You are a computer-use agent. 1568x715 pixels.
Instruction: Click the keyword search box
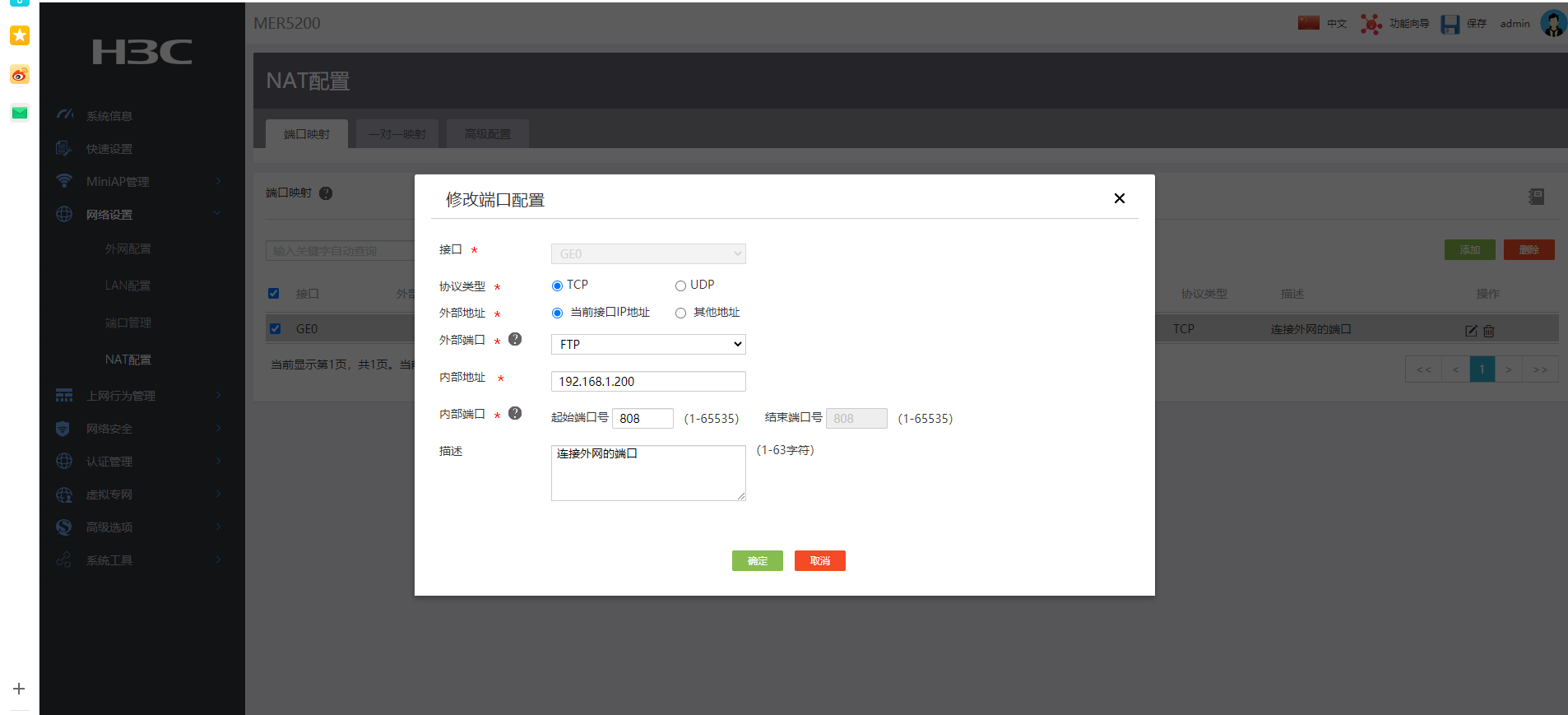pyautogui.click(x=341, y=251)
